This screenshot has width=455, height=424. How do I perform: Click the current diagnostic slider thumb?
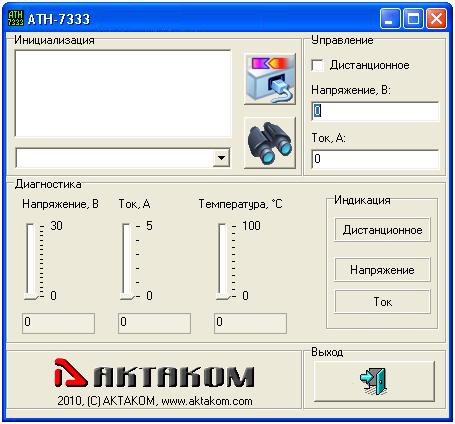[x=127, y=296]
